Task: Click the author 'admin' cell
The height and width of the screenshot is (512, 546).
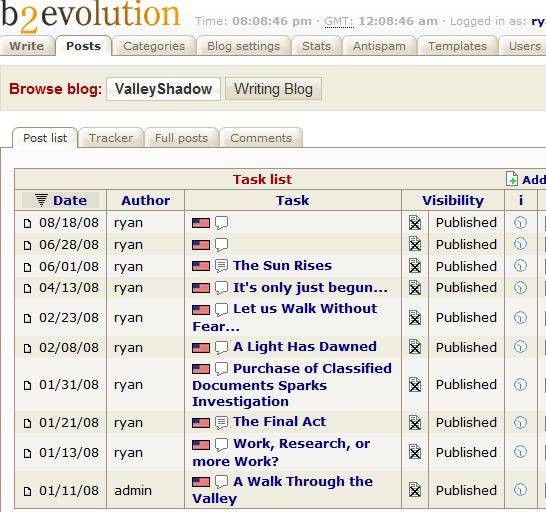Action: pyautogui.click(x=133, y=490)
